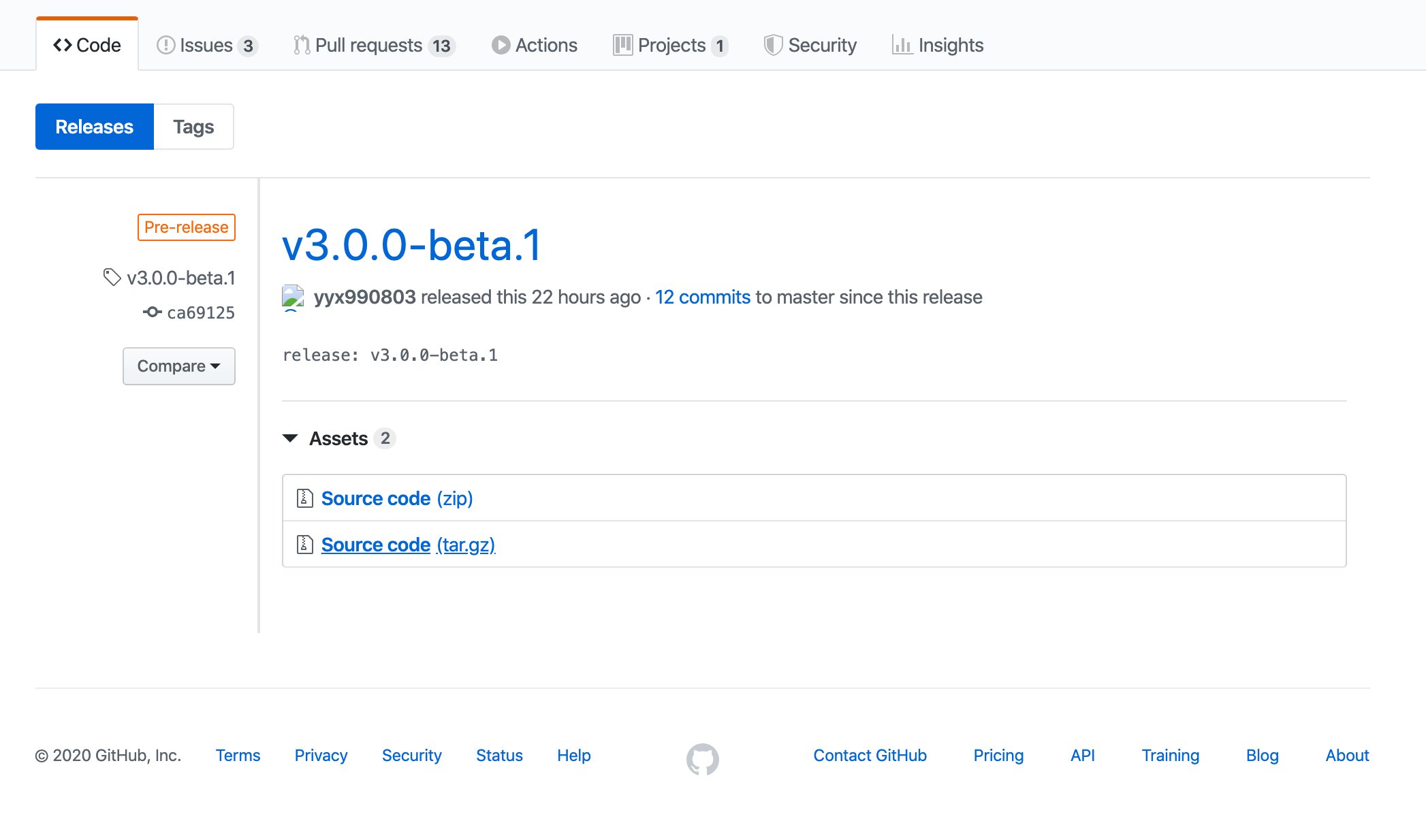1426x840 pixels.
Task: Collapse the Assets section
Action: click(x=291, y=438)
